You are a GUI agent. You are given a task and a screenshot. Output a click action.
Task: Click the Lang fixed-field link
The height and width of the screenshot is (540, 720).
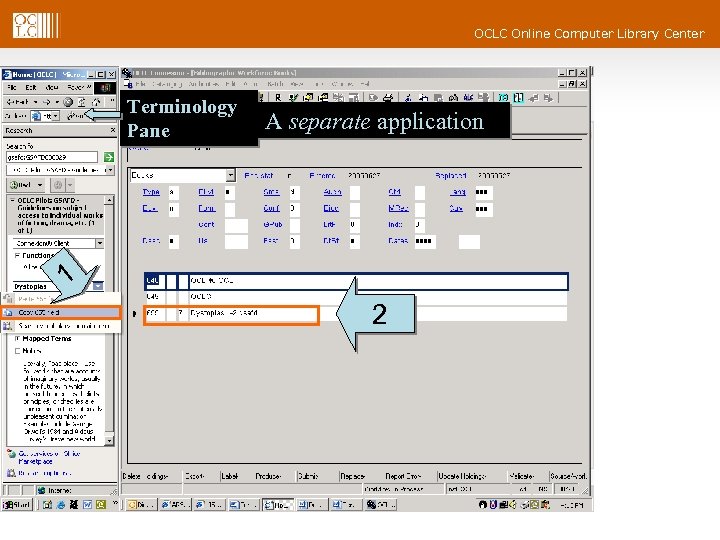click(458, 192)
